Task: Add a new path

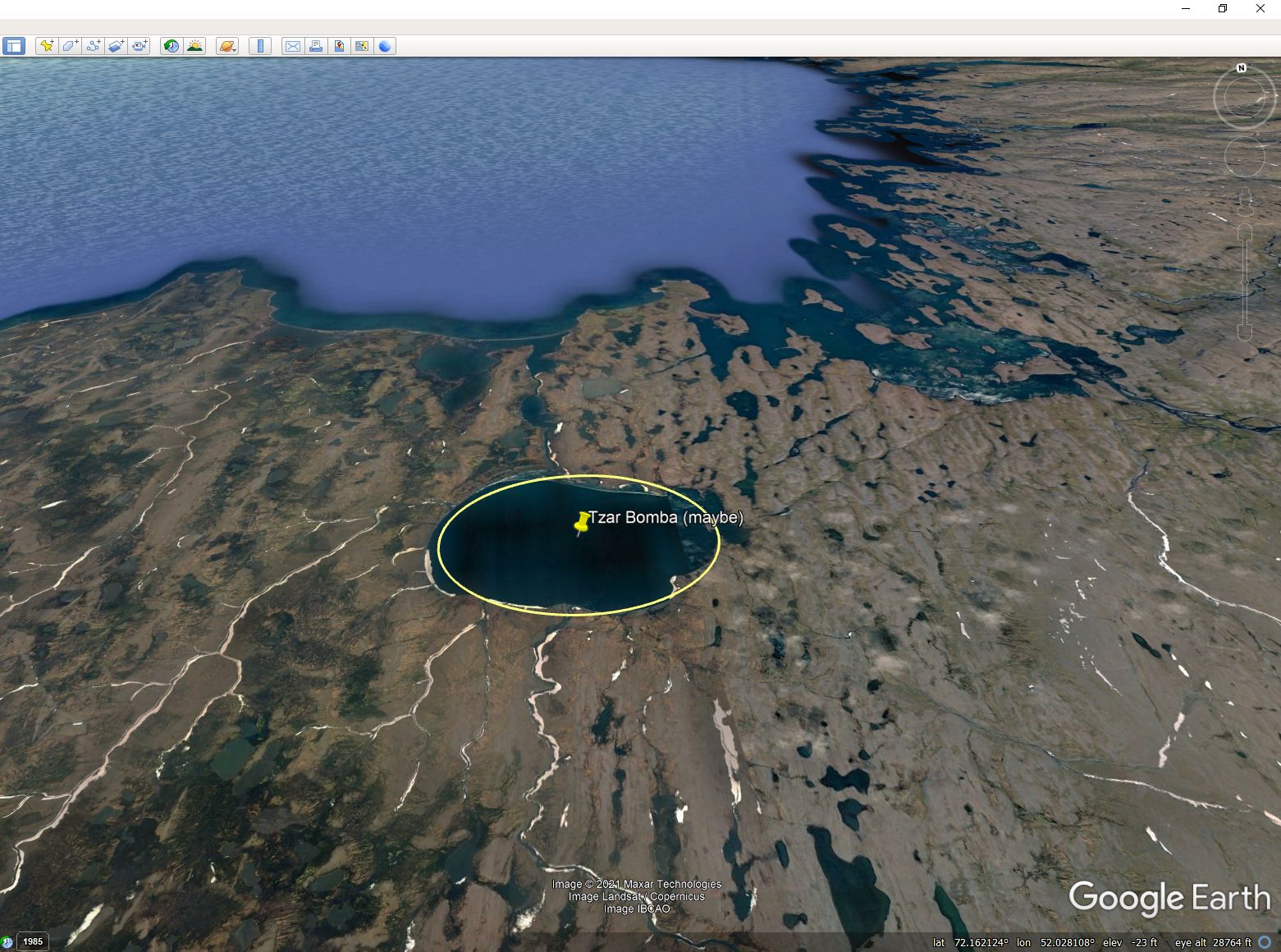Action: tap(93, 46)
